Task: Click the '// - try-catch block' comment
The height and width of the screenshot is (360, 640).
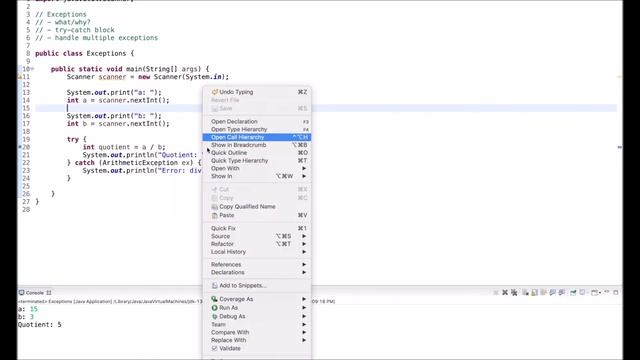Action: click(x=75, y=30)
